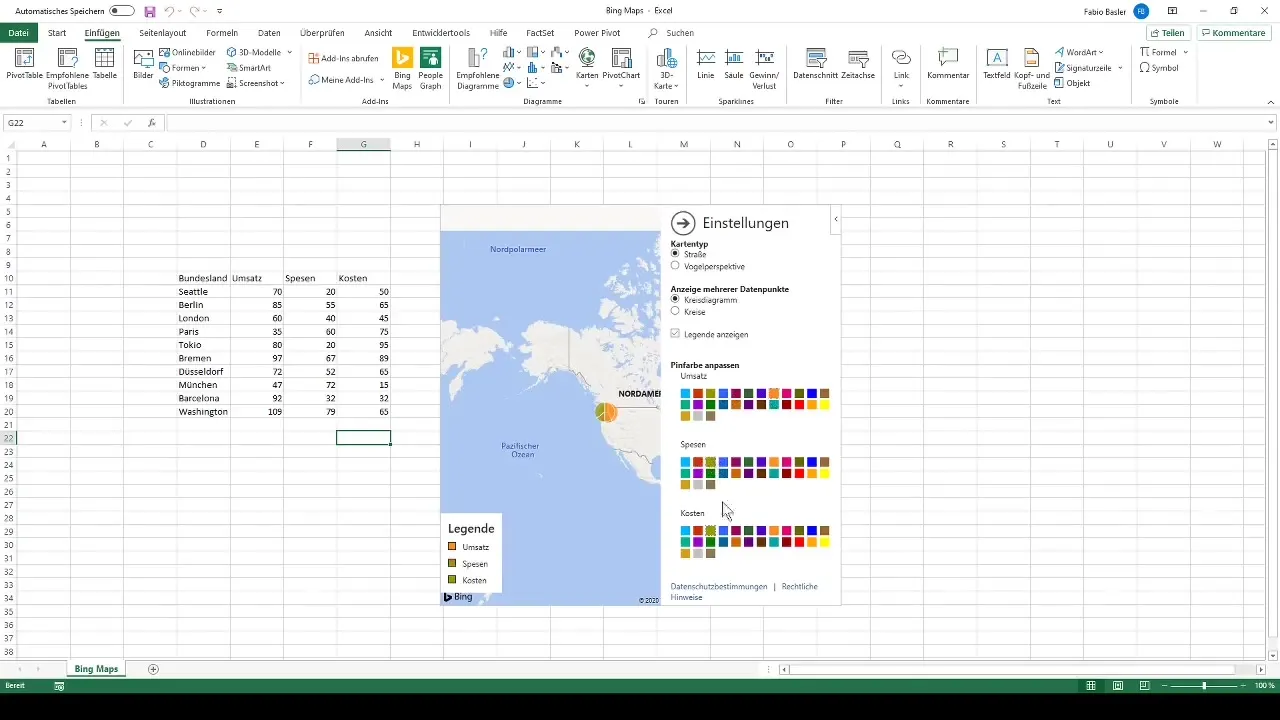Viewport: 1280px width, 720px height.
Task: Open the Daten ribbon tab
Action: click(x=269, y=33)
